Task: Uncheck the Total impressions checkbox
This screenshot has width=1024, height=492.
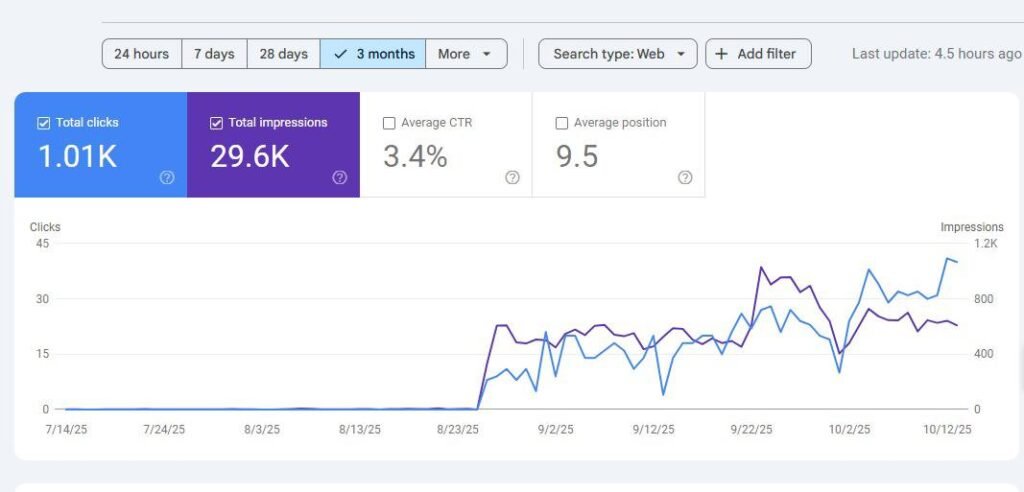Action: pos(216,123)
